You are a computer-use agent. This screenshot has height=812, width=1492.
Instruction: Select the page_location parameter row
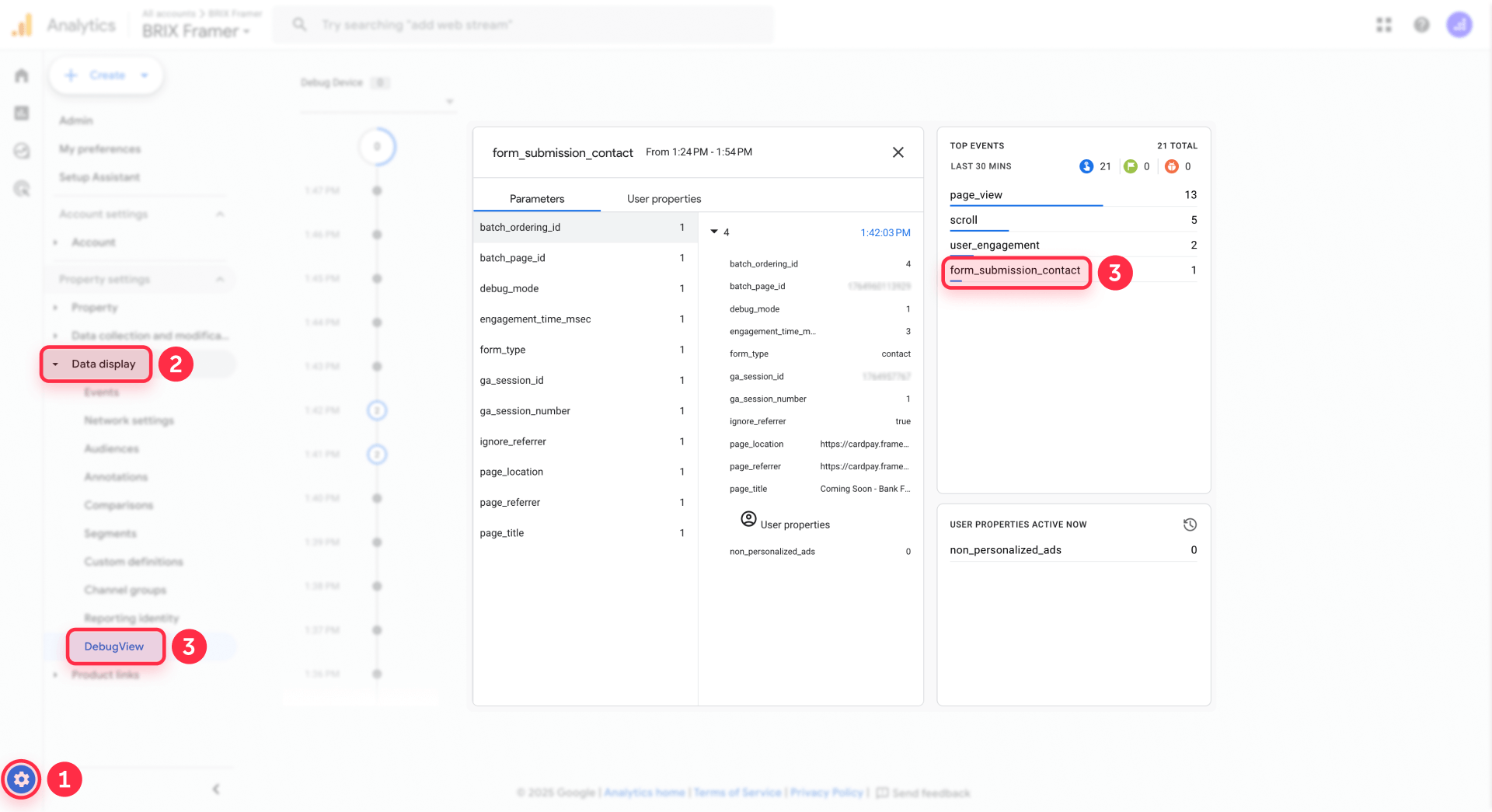[585, 472]
